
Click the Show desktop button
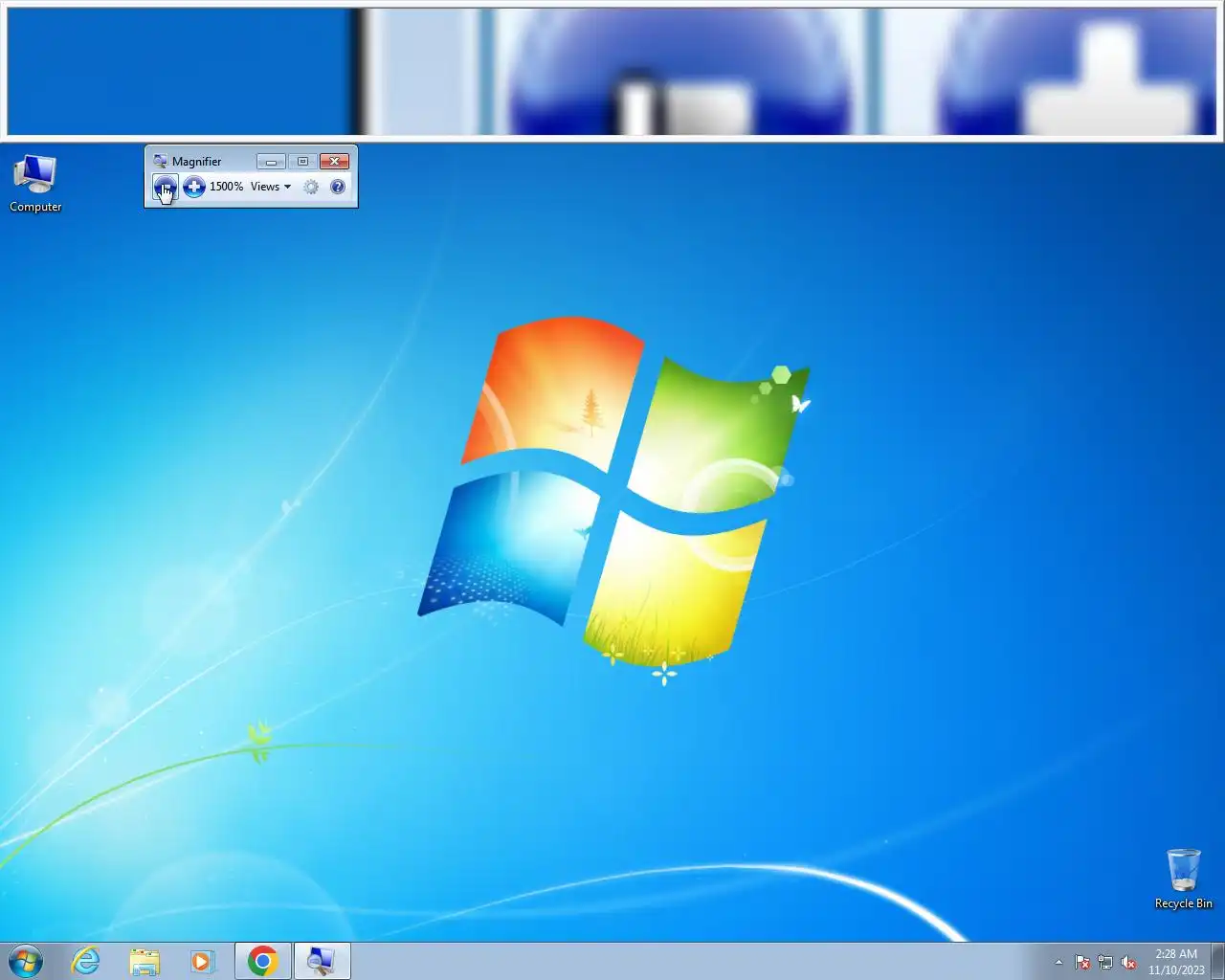point(1217,961)
